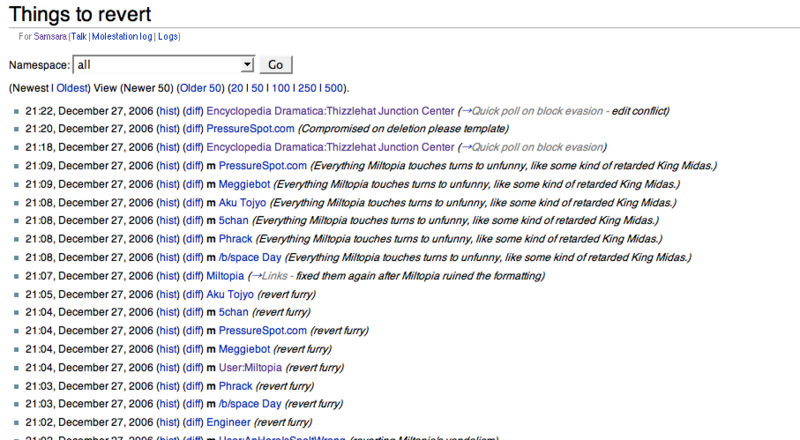This screenshot has height=440, width=800.
Task: Open Samsara's Talk page link
Action: pyautogui.click(x=78, y=36)
